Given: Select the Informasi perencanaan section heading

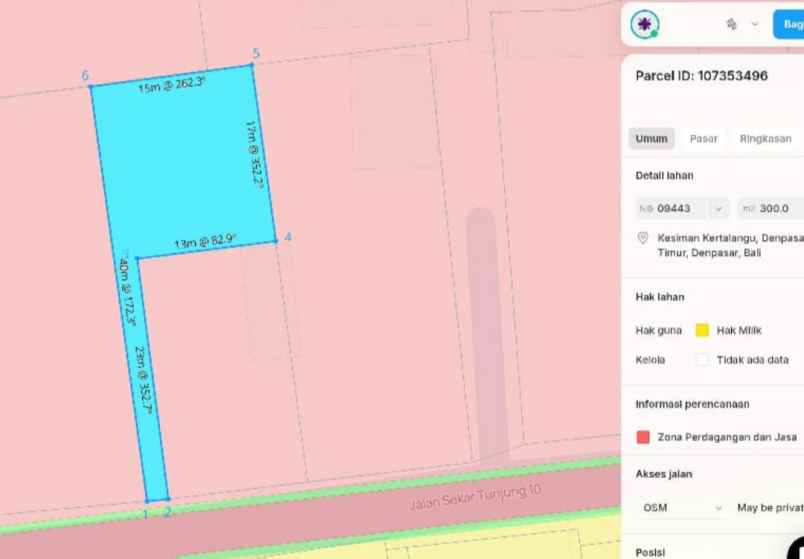Looking at the screenshot, I should tap(692, 404).
